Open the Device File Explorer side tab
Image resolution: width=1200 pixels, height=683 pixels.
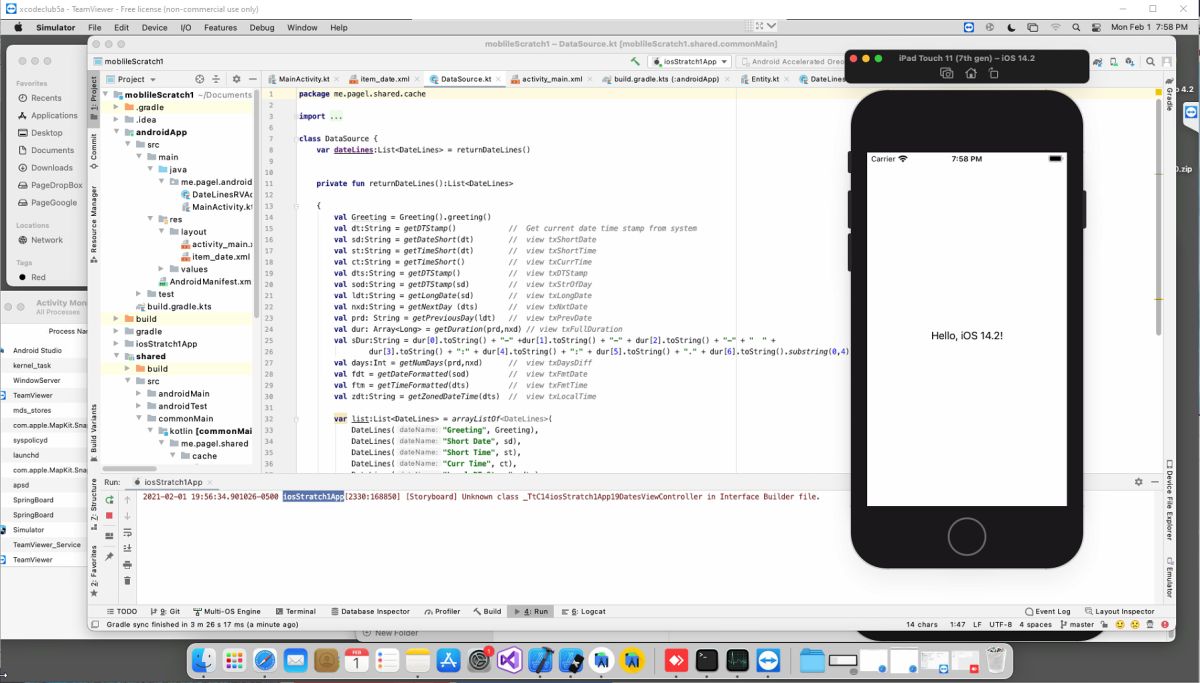pos(1169,499)
